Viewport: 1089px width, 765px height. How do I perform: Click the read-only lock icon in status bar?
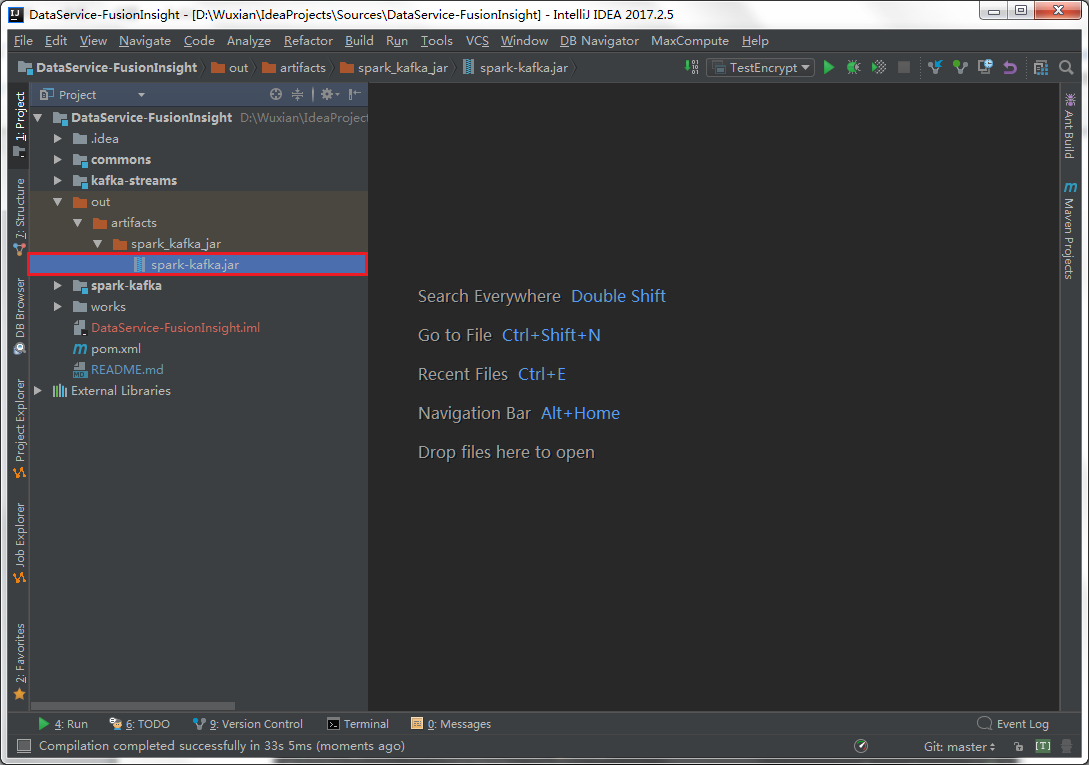1018,746
